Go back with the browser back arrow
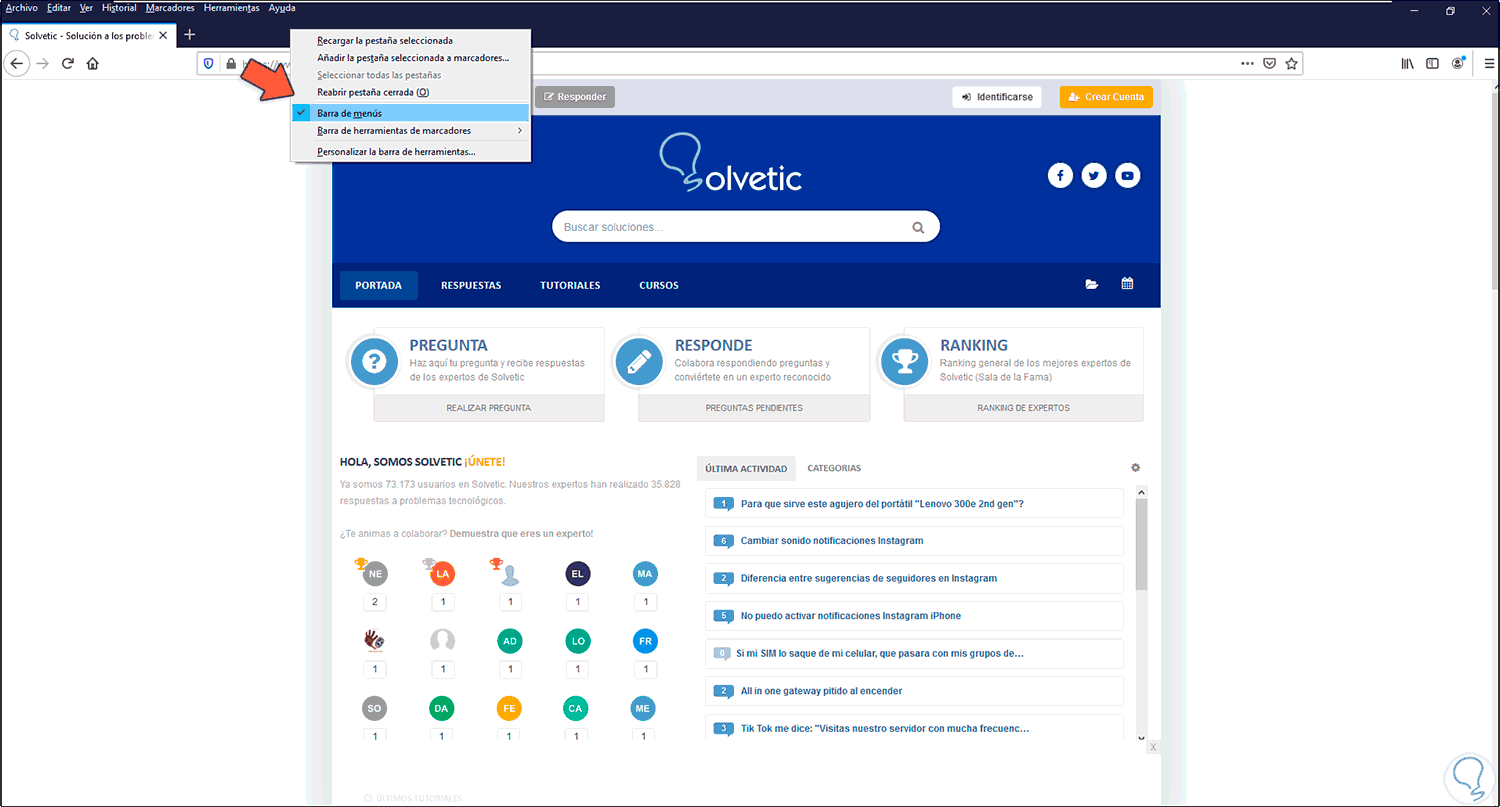Image resolution: width=1500 pixels, height=807 pixels. tap(16, 63)
